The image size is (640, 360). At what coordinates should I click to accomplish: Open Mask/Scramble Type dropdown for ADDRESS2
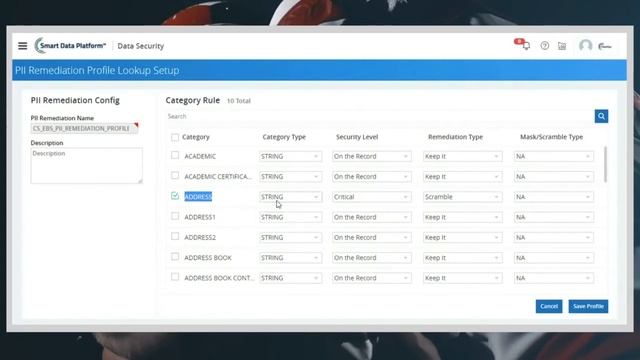click(x=554, y=238)
